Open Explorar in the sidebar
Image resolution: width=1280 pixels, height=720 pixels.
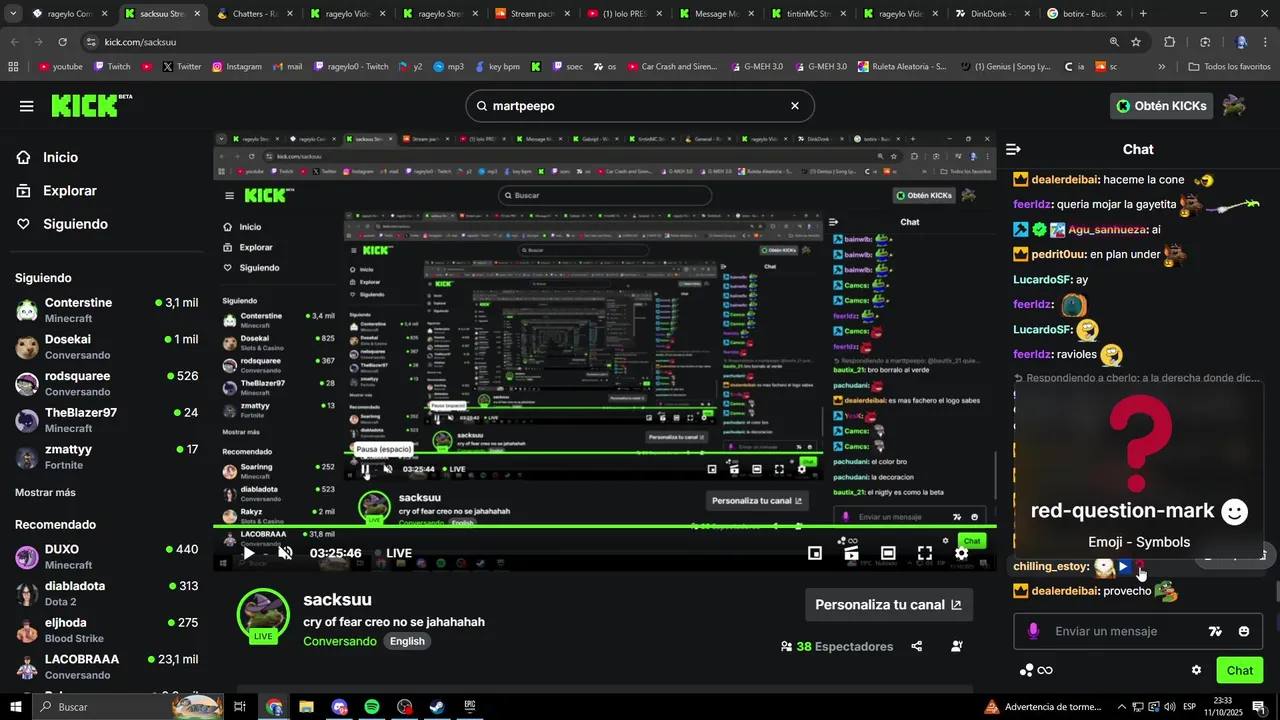[x=57, y=191]
